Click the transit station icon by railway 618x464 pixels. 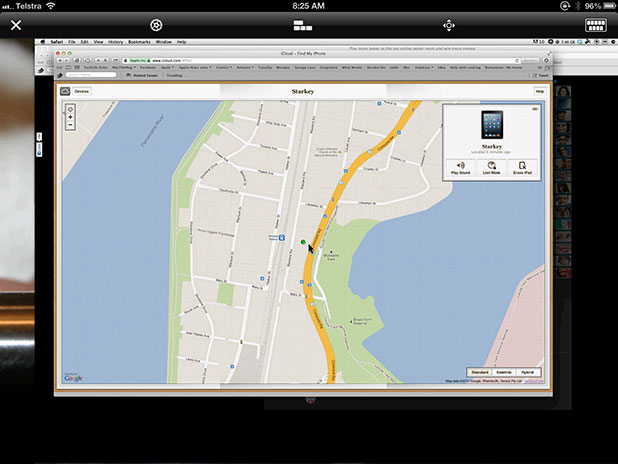click(x=282, y=237)
